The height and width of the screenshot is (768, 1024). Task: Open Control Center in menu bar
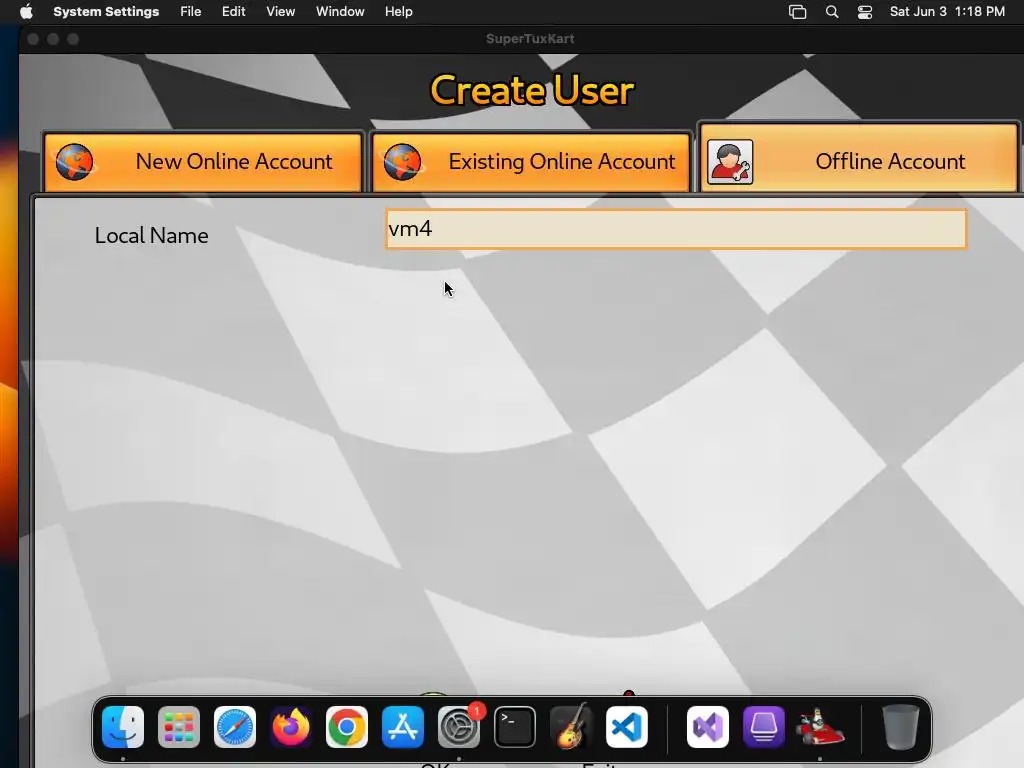tap(865, 12)
